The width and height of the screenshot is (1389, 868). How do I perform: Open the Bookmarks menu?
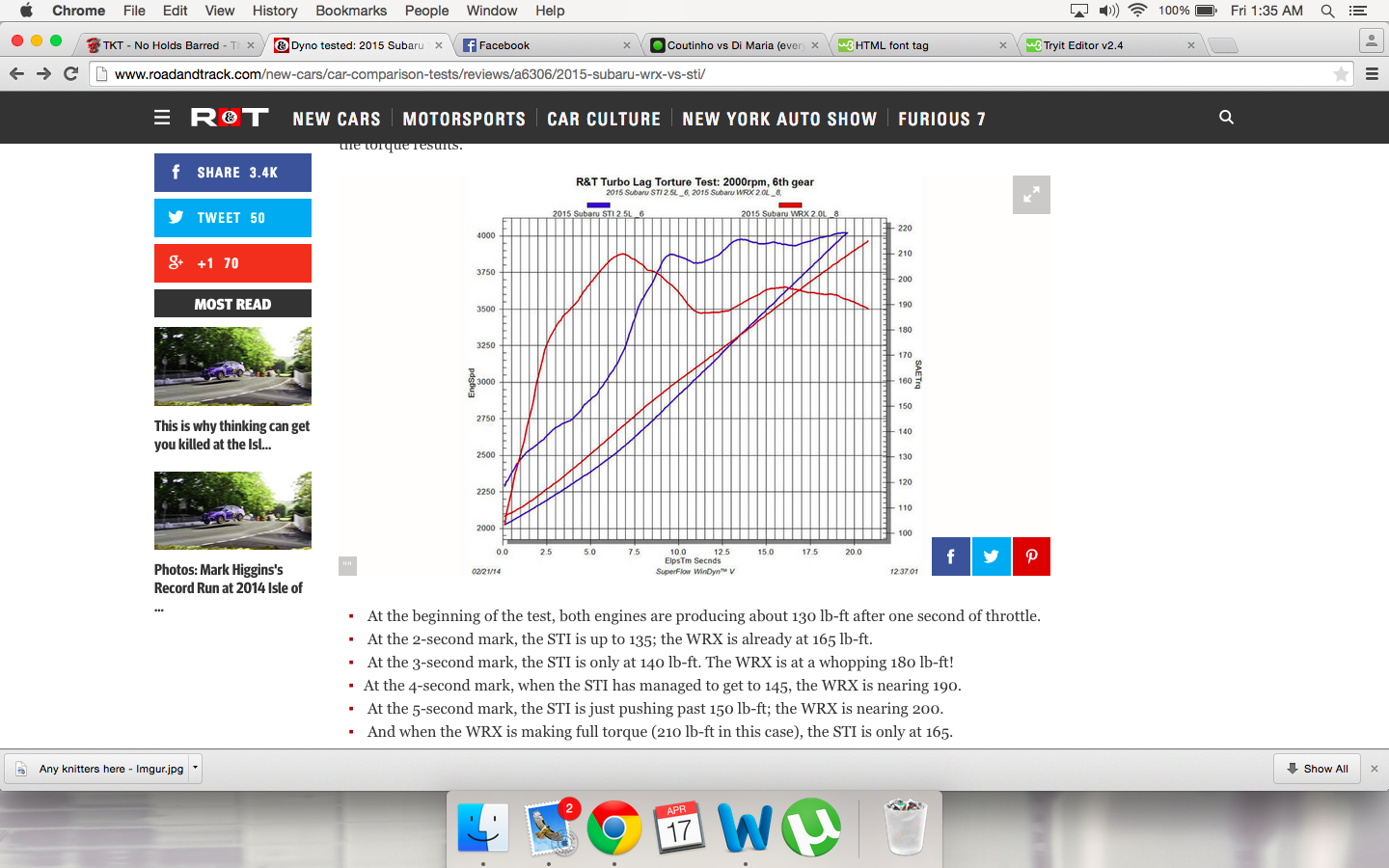[x=351, y=11]
